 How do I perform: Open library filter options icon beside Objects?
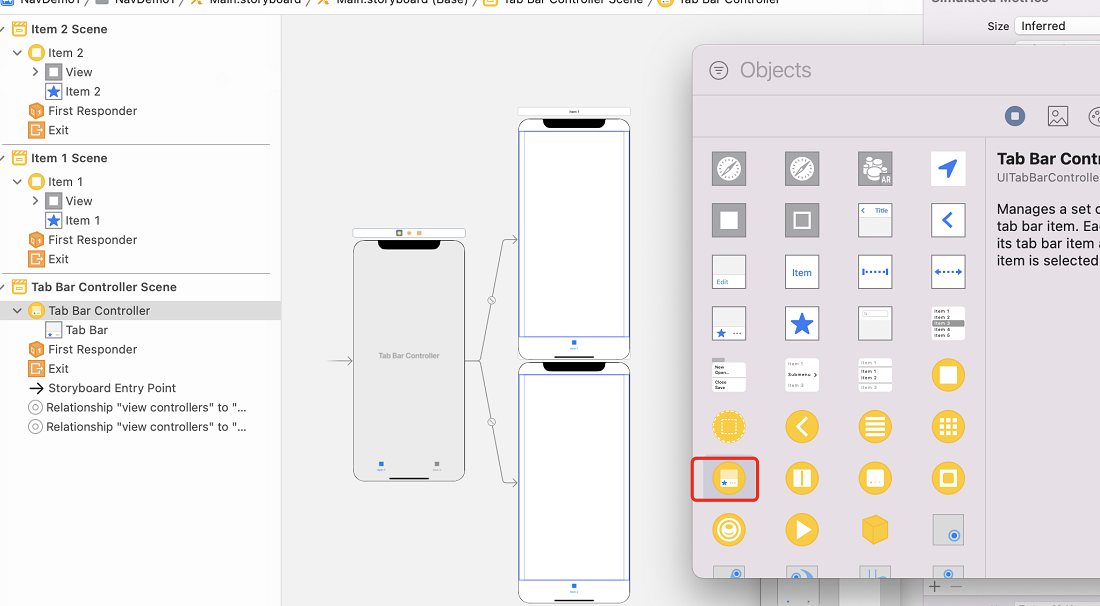718,70
